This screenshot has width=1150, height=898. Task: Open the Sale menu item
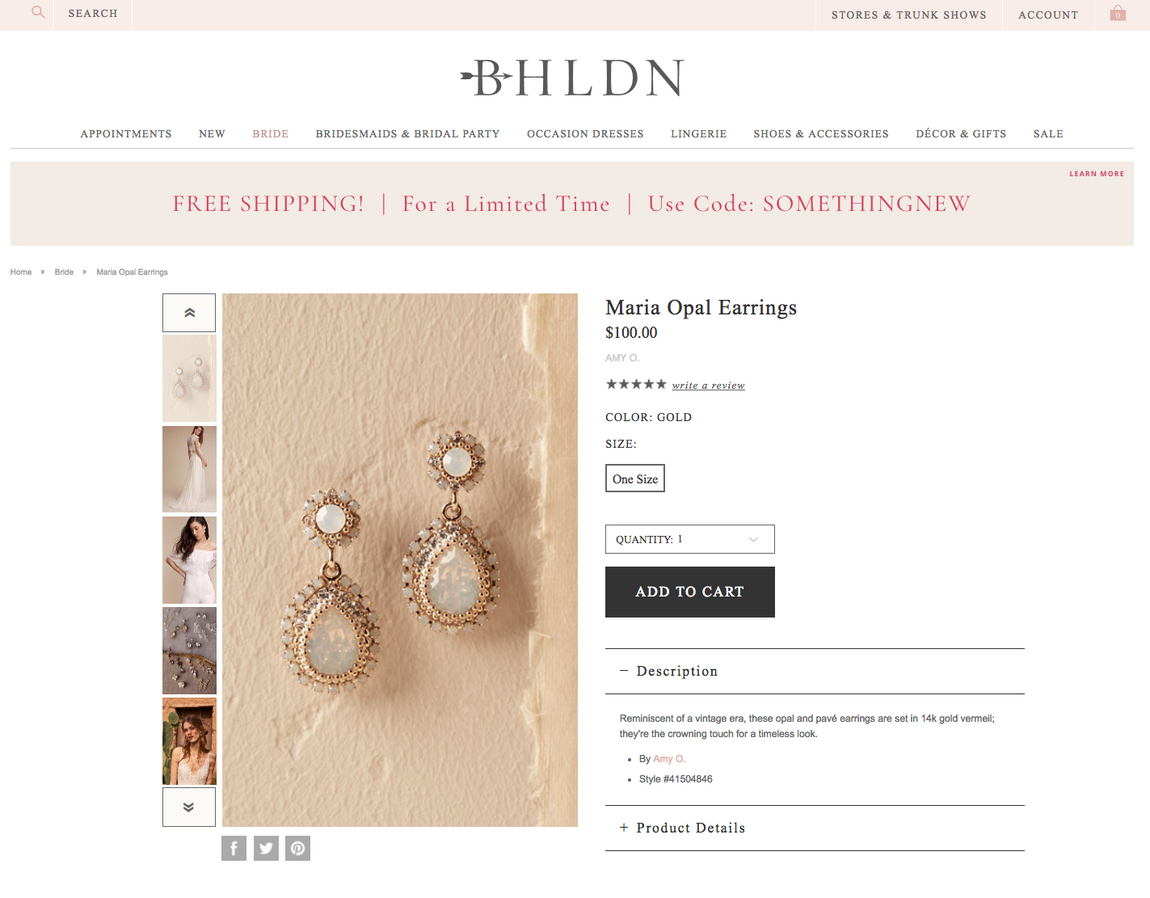coord(1048,134)
